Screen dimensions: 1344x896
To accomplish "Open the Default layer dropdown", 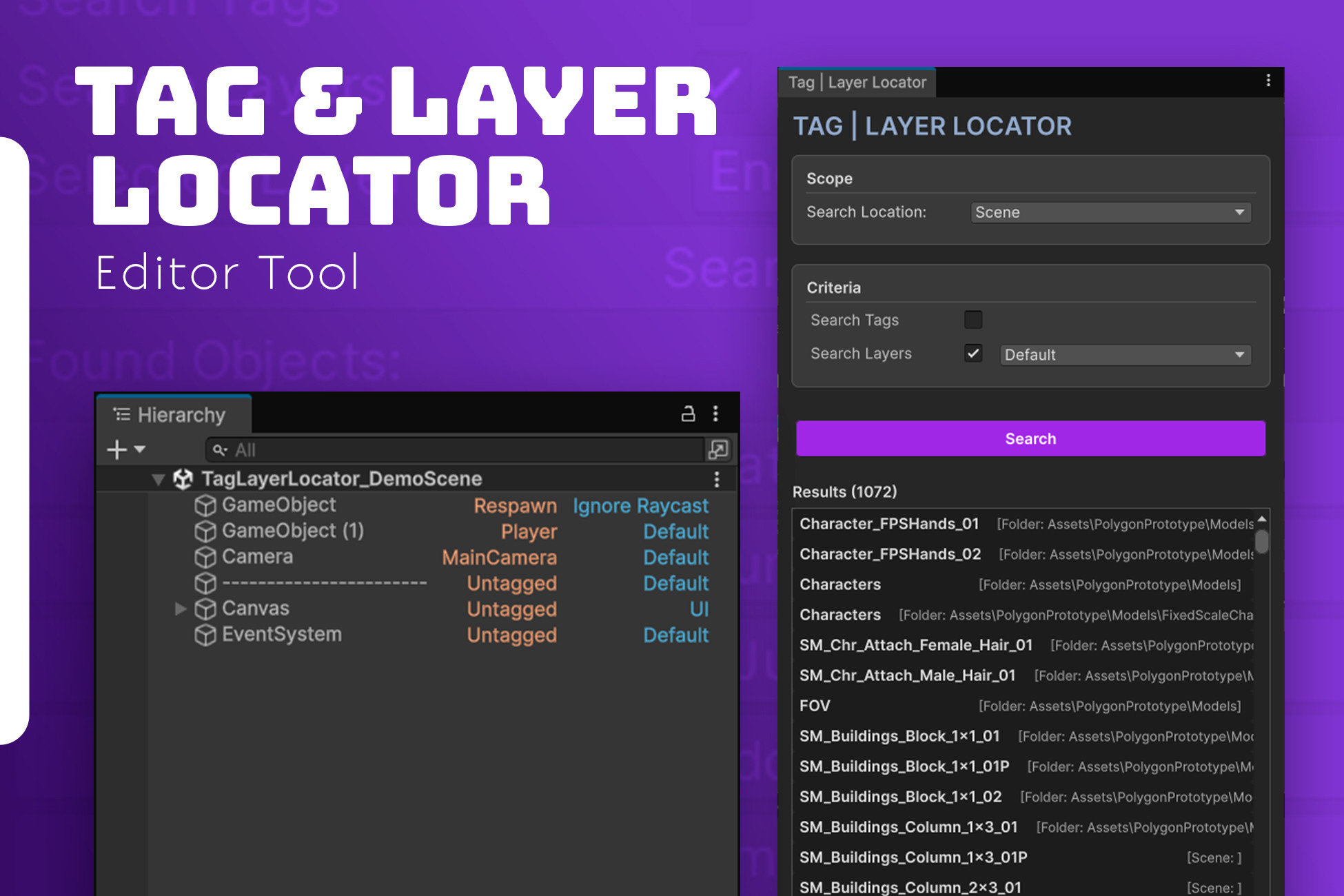I will pyautogui.click(x=1125, y=355).
